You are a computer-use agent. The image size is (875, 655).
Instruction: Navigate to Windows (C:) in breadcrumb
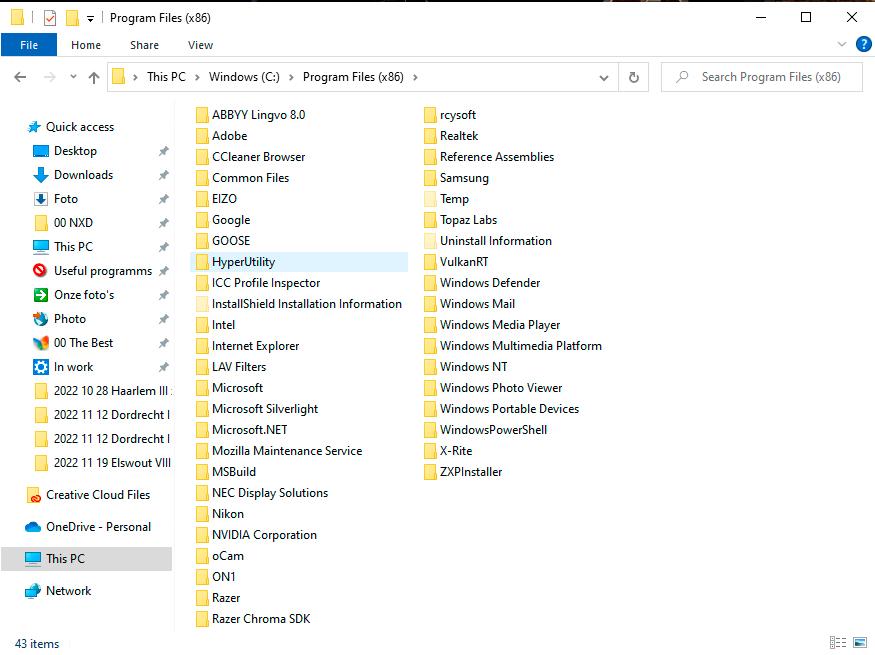[244, 77]
